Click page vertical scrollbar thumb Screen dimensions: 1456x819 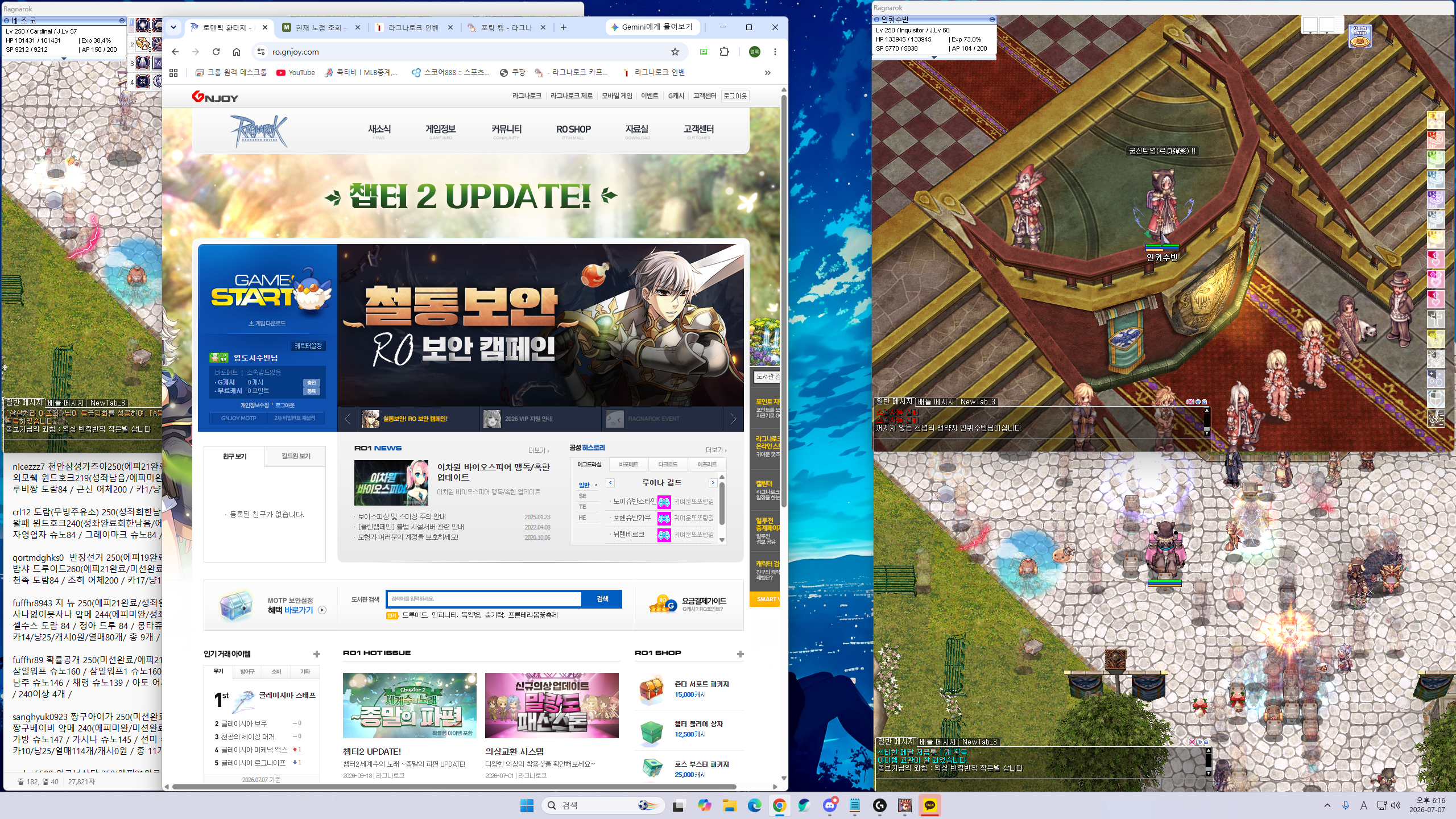tap(784, 301)
